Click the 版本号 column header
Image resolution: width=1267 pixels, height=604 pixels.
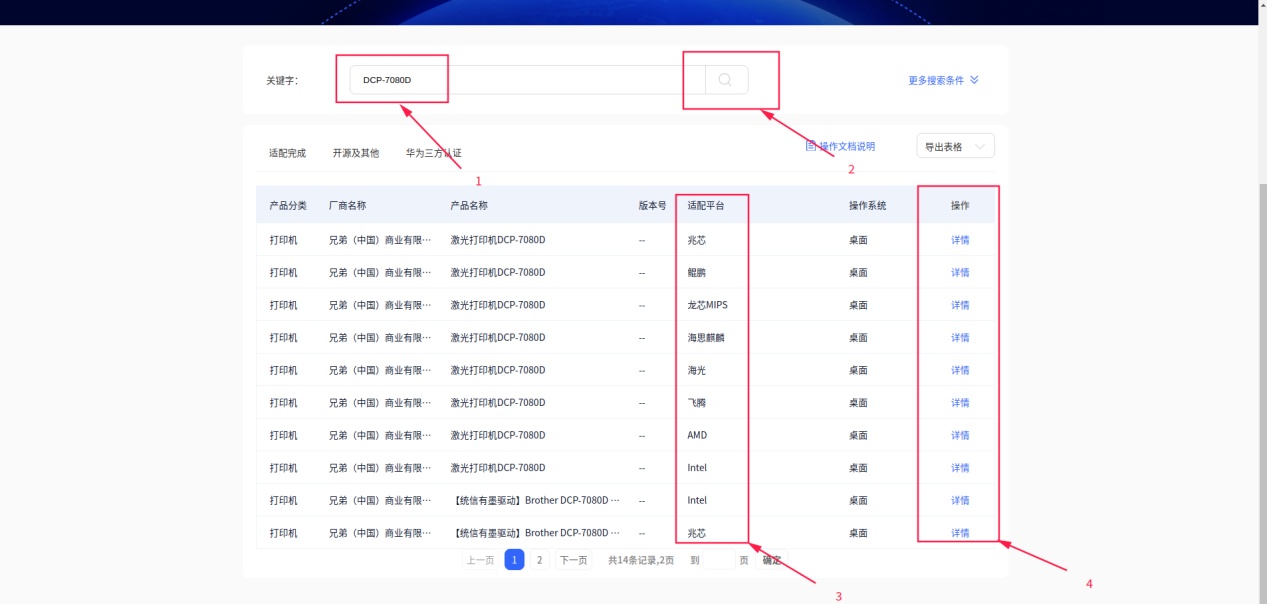[x=652, y=205]
